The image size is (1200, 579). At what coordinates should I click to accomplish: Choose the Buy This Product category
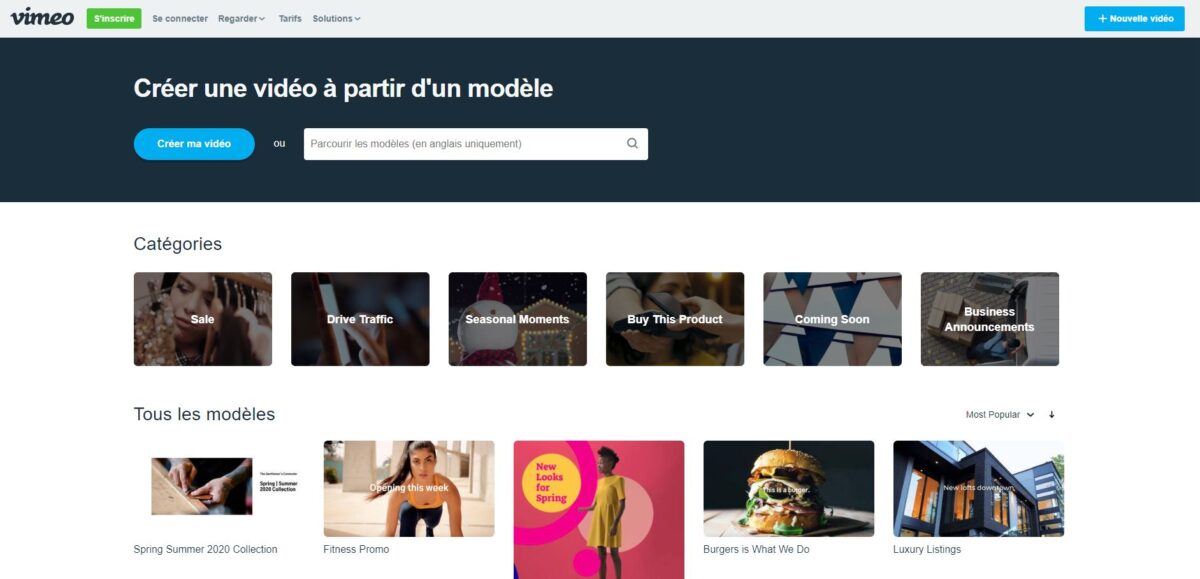(x=675, y=319)
